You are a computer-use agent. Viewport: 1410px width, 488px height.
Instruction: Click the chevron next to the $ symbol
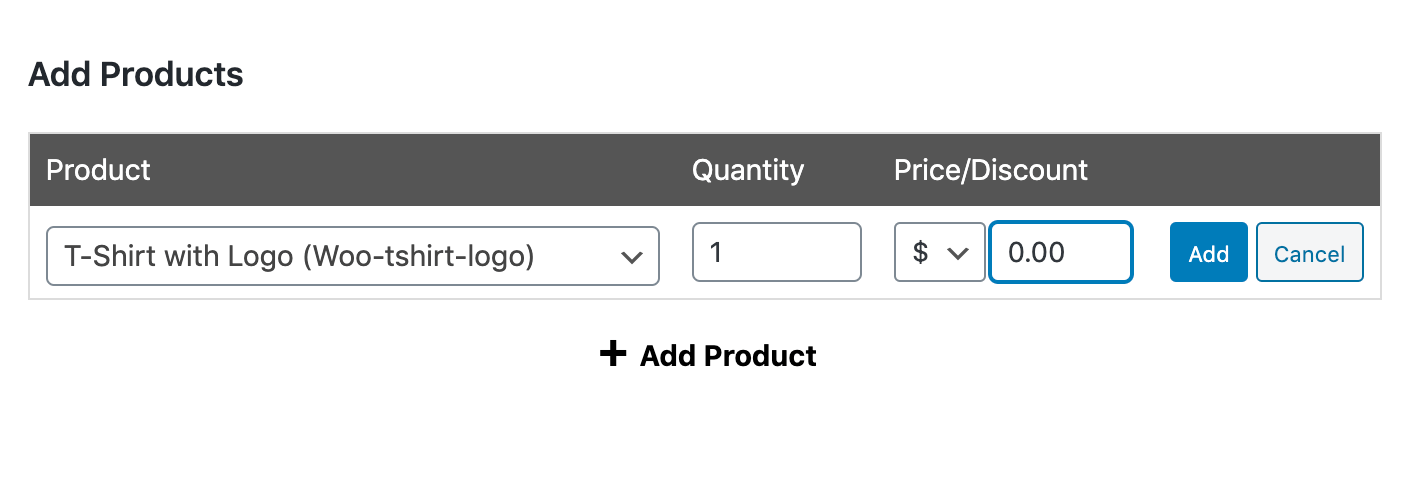[958, 253]
